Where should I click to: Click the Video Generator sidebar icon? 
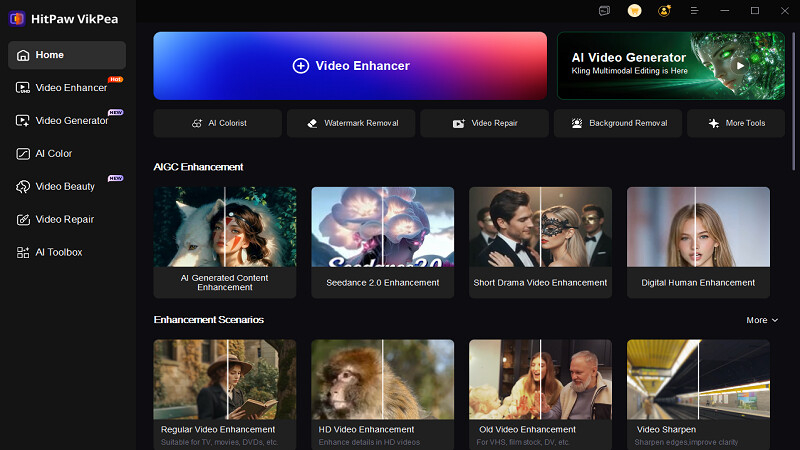pos(23,120)
